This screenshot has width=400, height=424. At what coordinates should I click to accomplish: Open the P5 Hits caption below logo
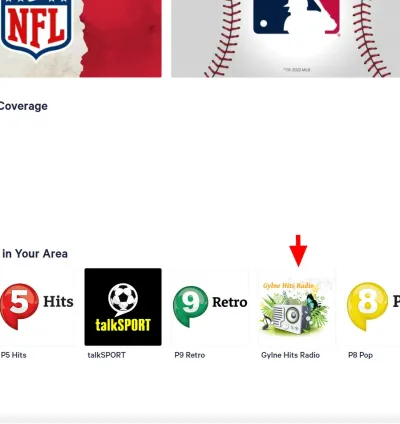tap(14, 355)
